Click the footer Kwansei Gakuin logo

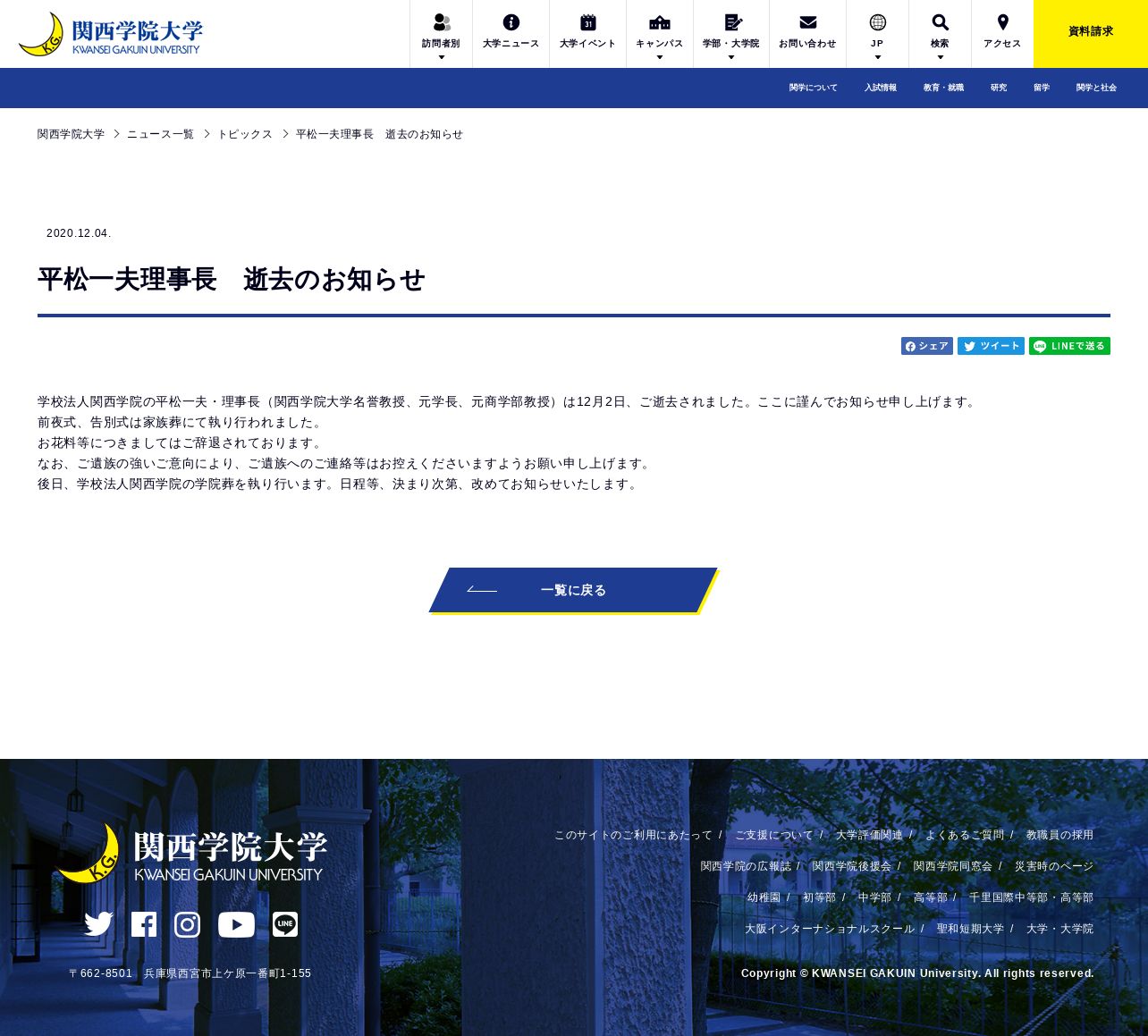pos(191,854)
